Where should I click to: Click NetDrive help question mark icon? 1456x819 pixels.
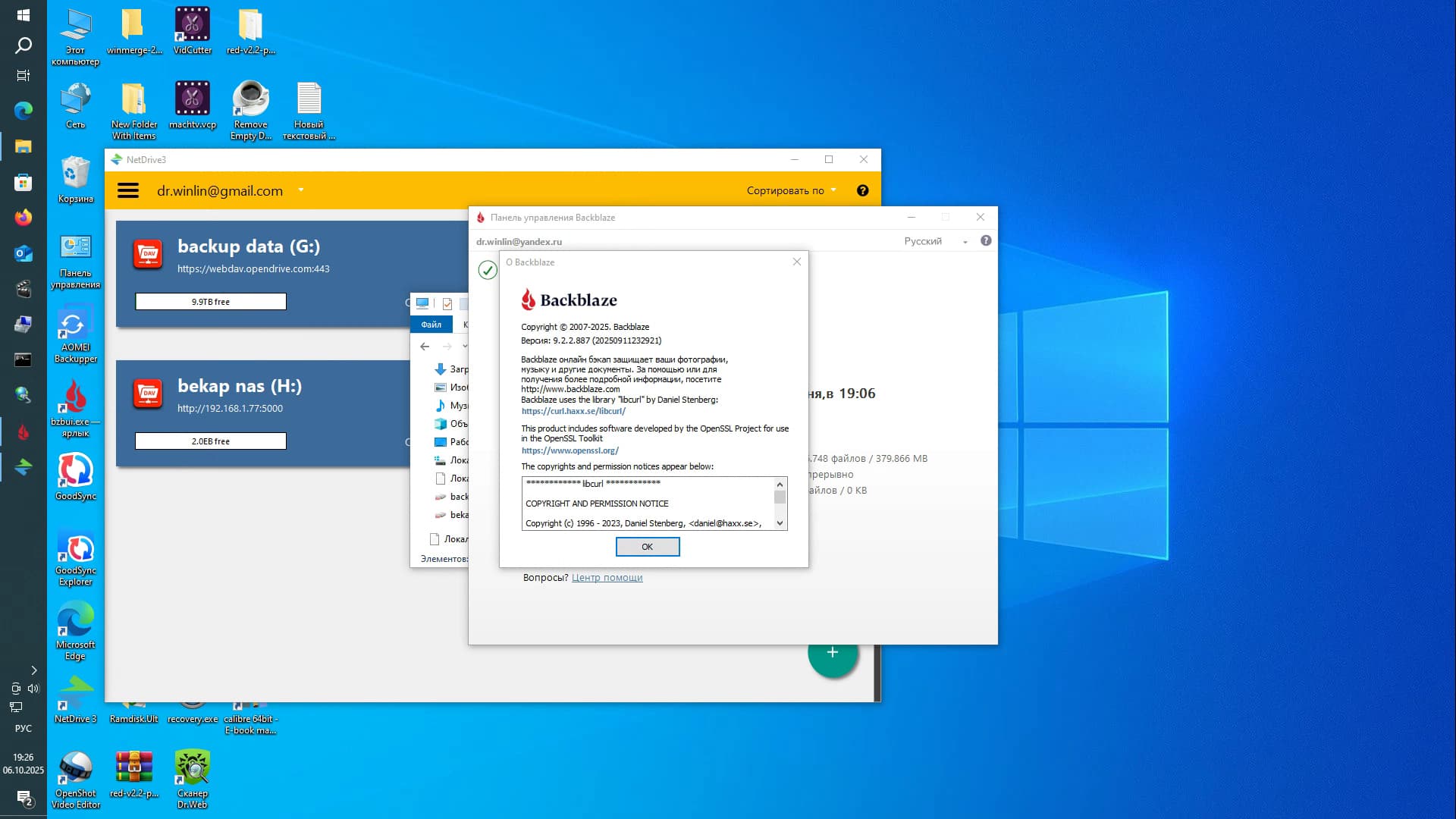point(862,190)
